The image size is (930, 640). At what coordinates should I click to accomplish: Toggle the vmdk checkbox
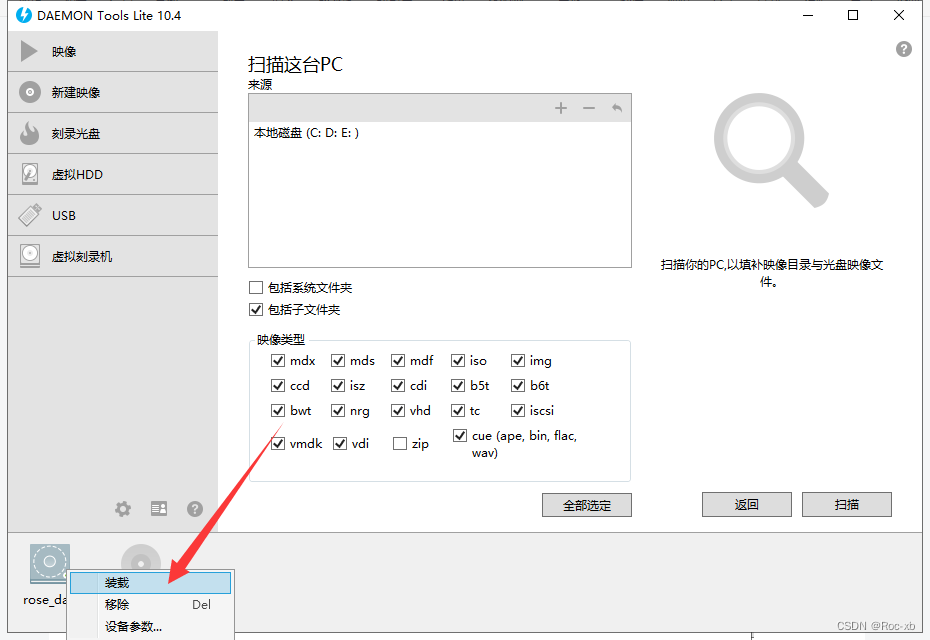(x=278, y=444)
